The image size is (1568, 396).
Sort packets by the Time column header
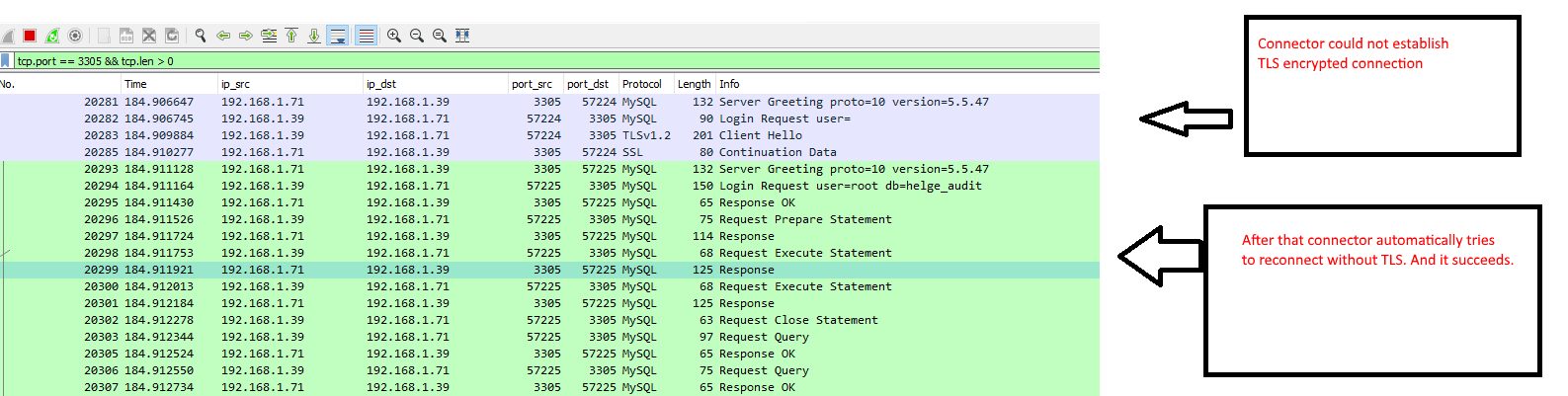point(136,84)
